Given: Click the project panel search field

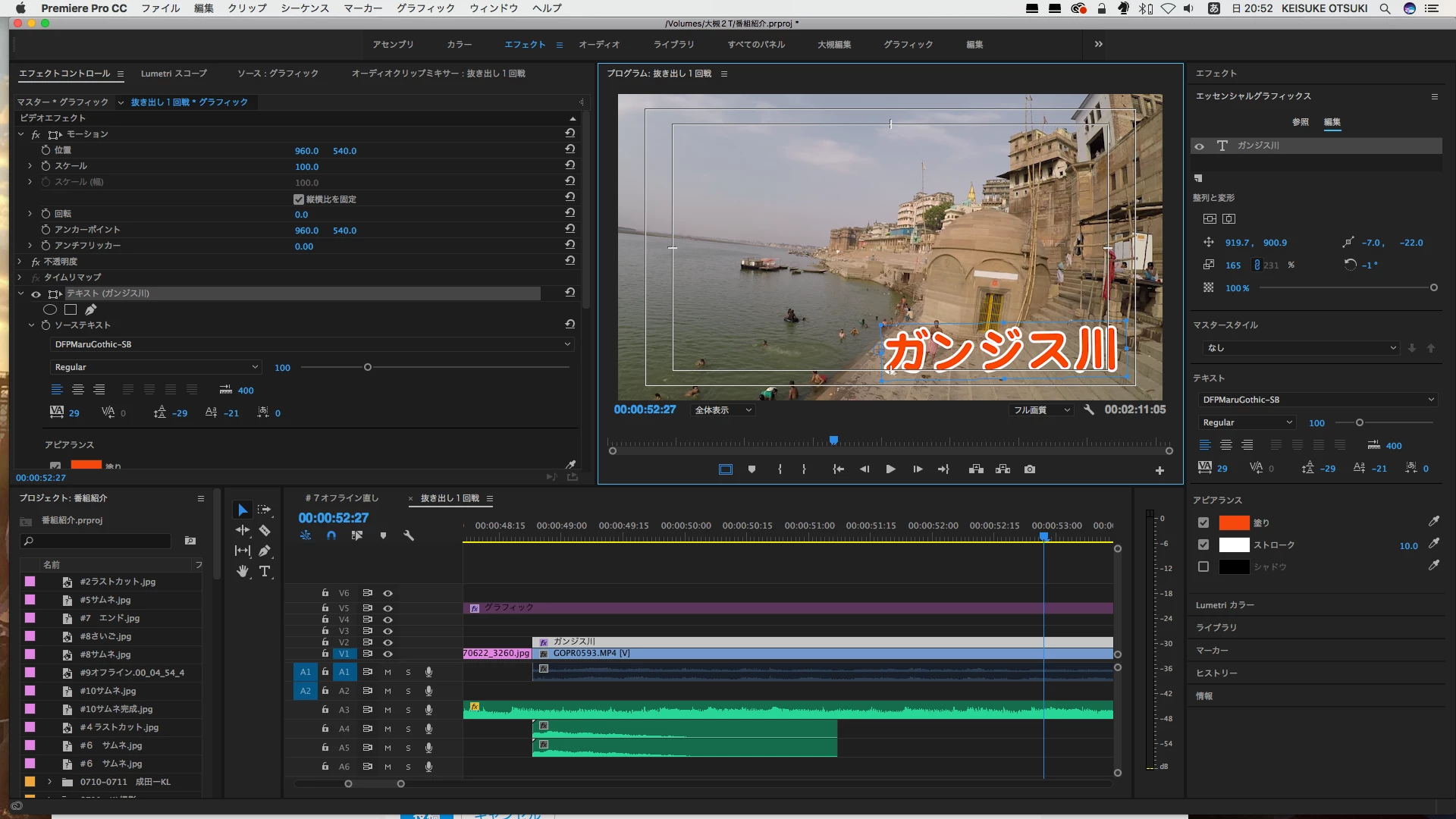Looking at the screenshot, I should tap(97, 541).
